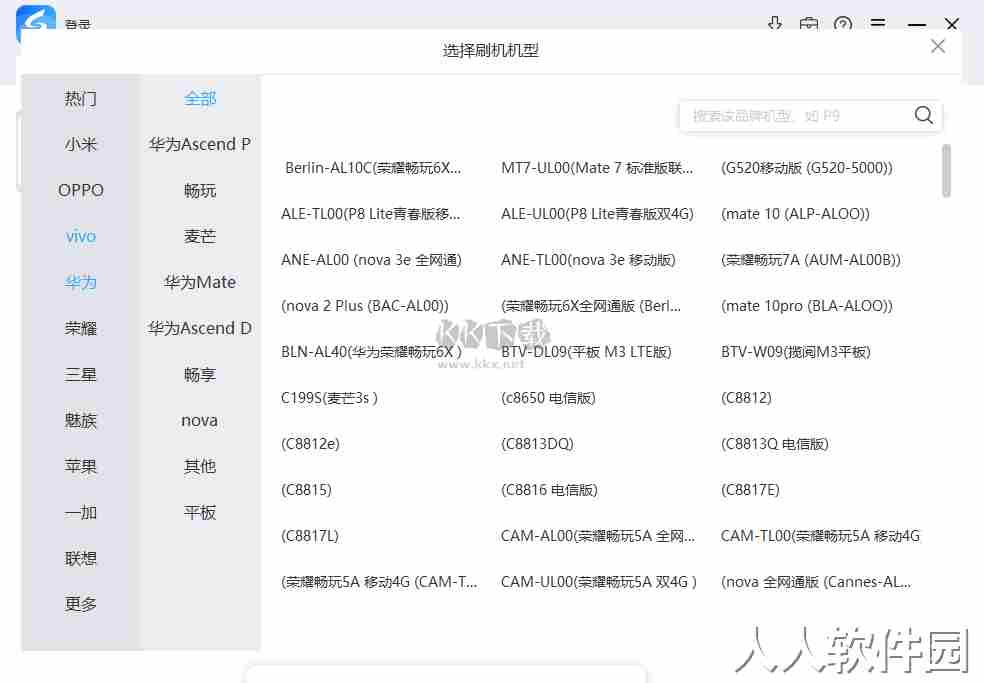Close the model selection dialog
984x683 pixels.
coord(938,46)
